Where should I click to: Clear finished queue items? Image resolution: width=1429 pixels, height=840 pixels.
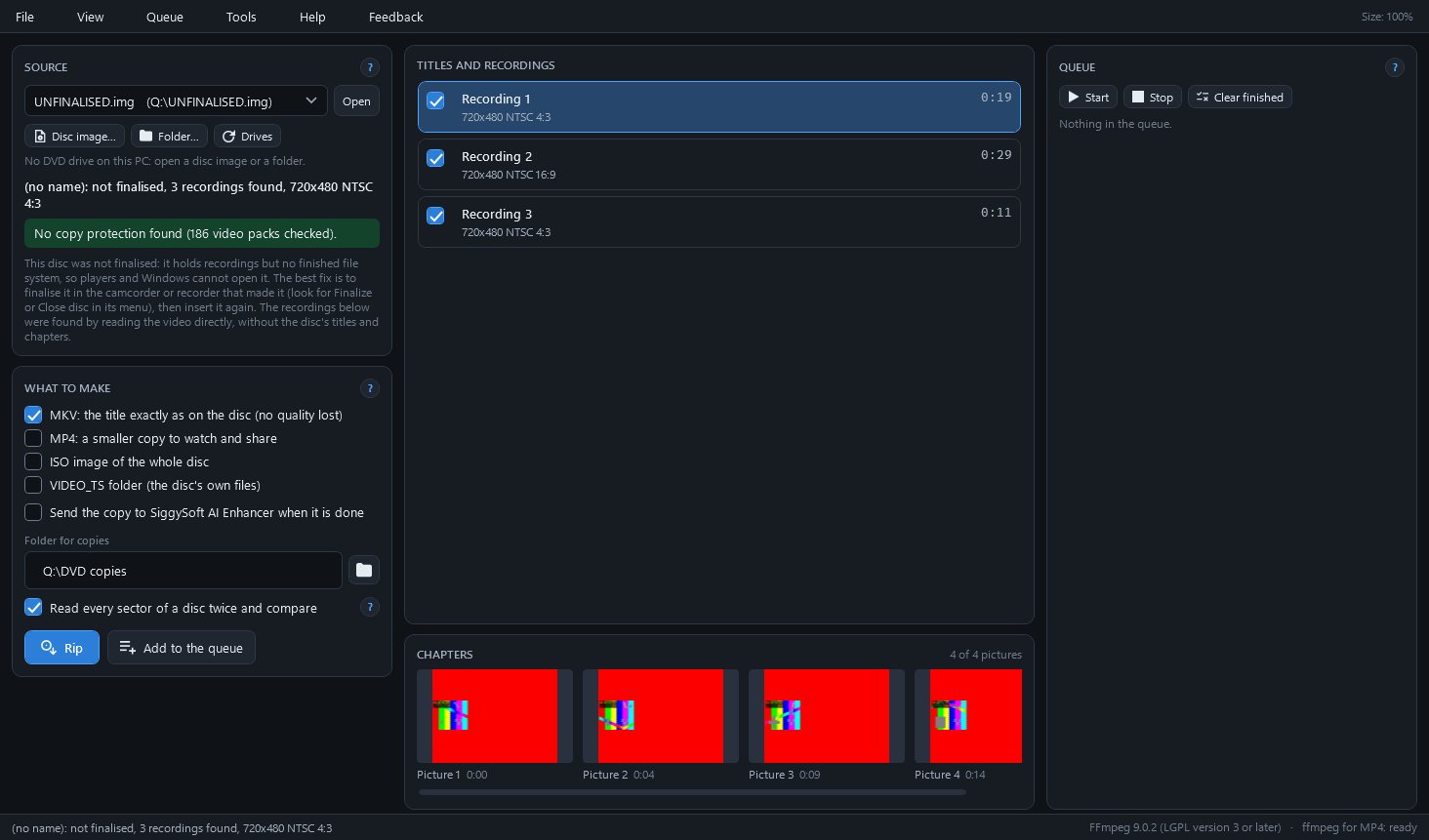pyautogui.click(x=1240, y=98)
